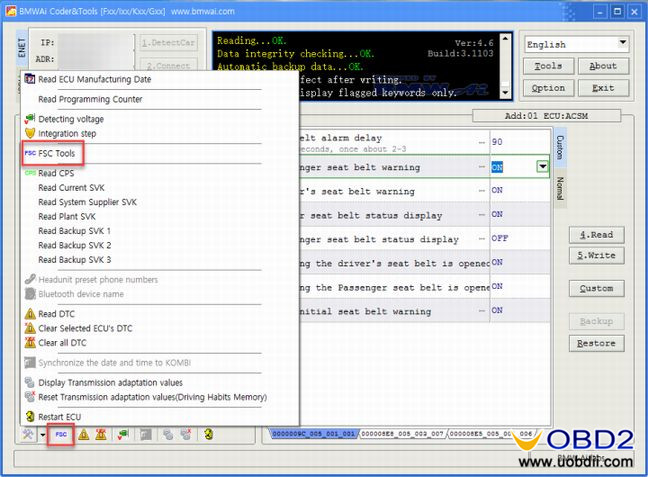Click Reset Transmission adaptation toolbar icon
The height and width of the screenshot is (477, 648).
[186, 434]
